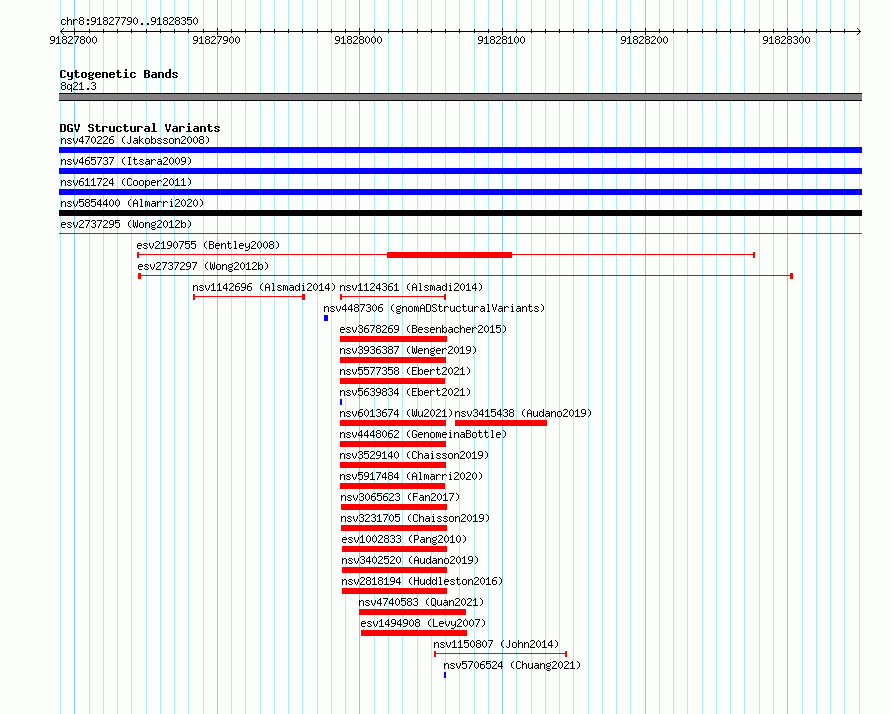Click the 91828000 ruler position label

[x=358, y=40]
